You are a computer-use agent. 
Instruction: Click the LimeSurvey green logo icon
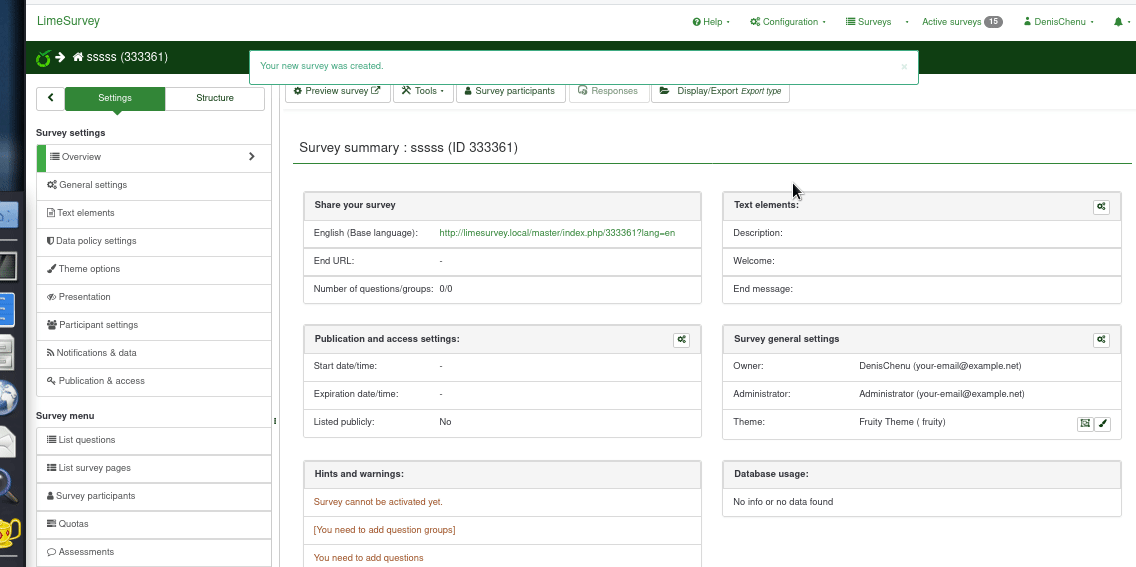click(43, 58)
